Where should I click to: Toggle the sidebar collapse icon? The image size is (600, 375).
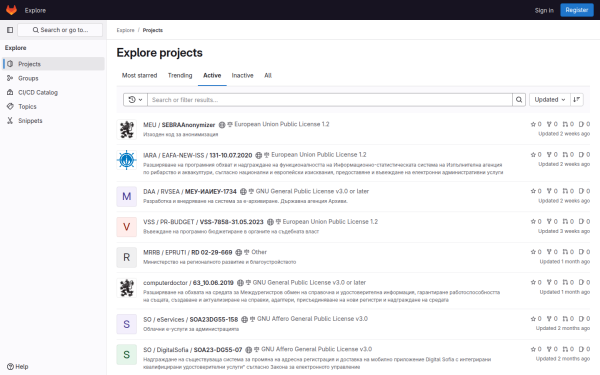click(10, 30)
